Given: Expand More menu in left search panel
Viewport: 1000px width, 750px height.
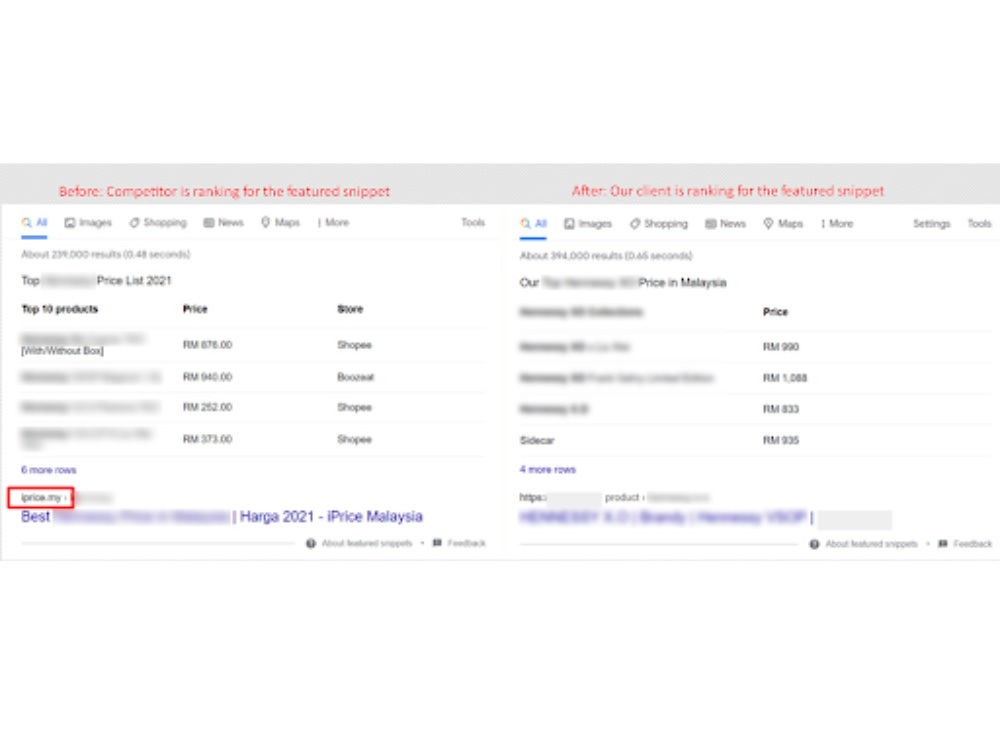Looking at the screenshot, I should click(x=333, y=223).
